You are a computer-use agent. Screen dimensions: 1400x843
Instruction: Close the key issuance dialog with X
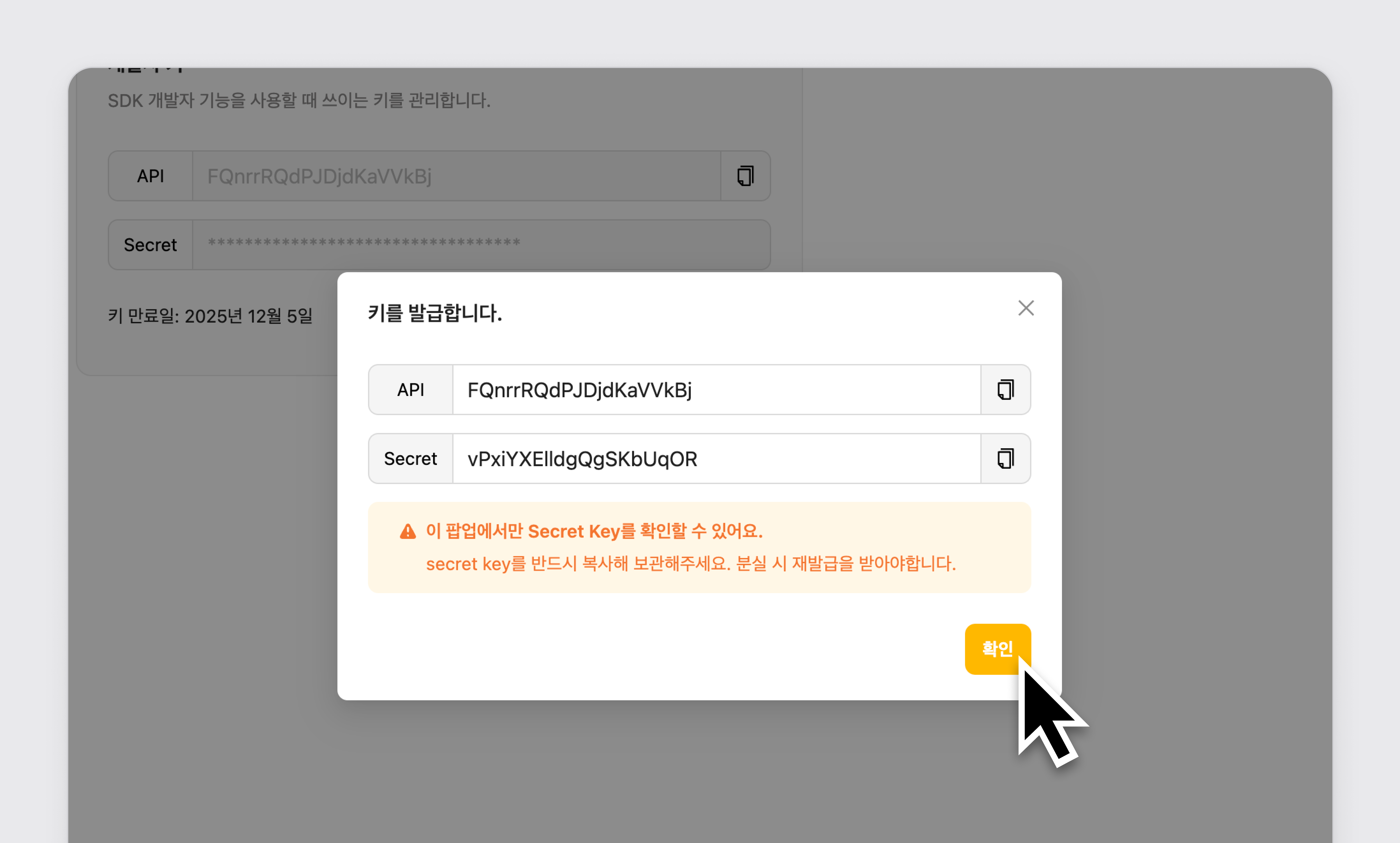(1025, 308)
